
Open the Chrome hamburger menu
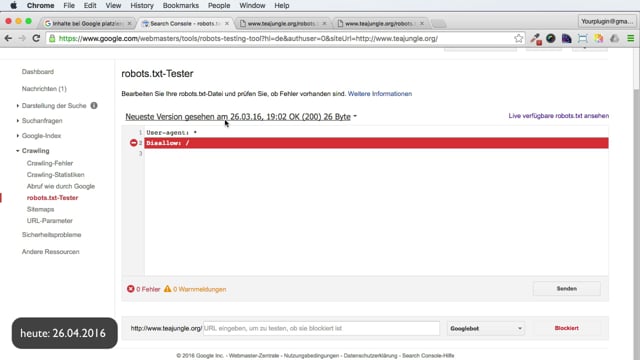[x=631, y=38]
